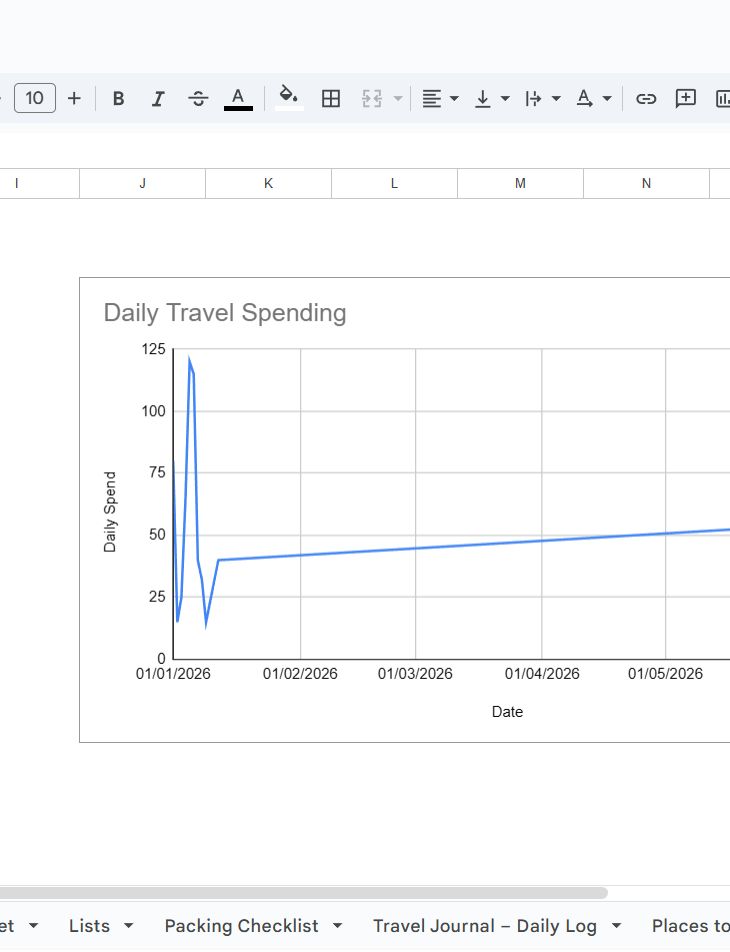
Task: Select column M header
Action: coord(520,183)
